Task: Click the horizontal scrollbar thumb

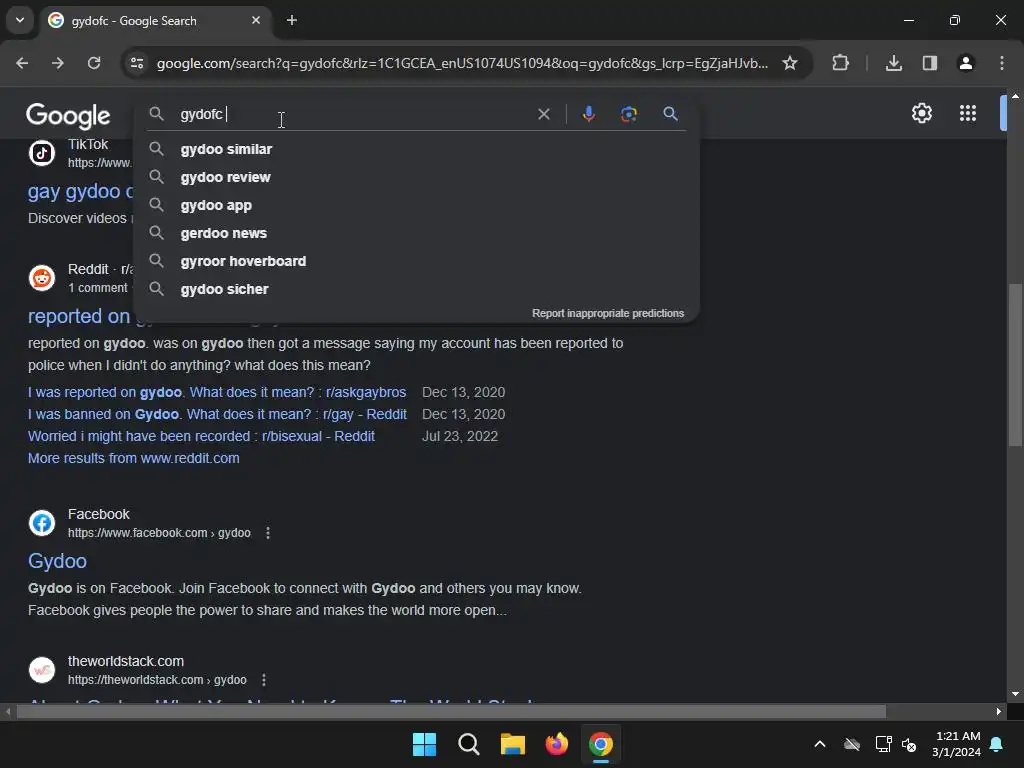Action: click(x=451, y=711)
